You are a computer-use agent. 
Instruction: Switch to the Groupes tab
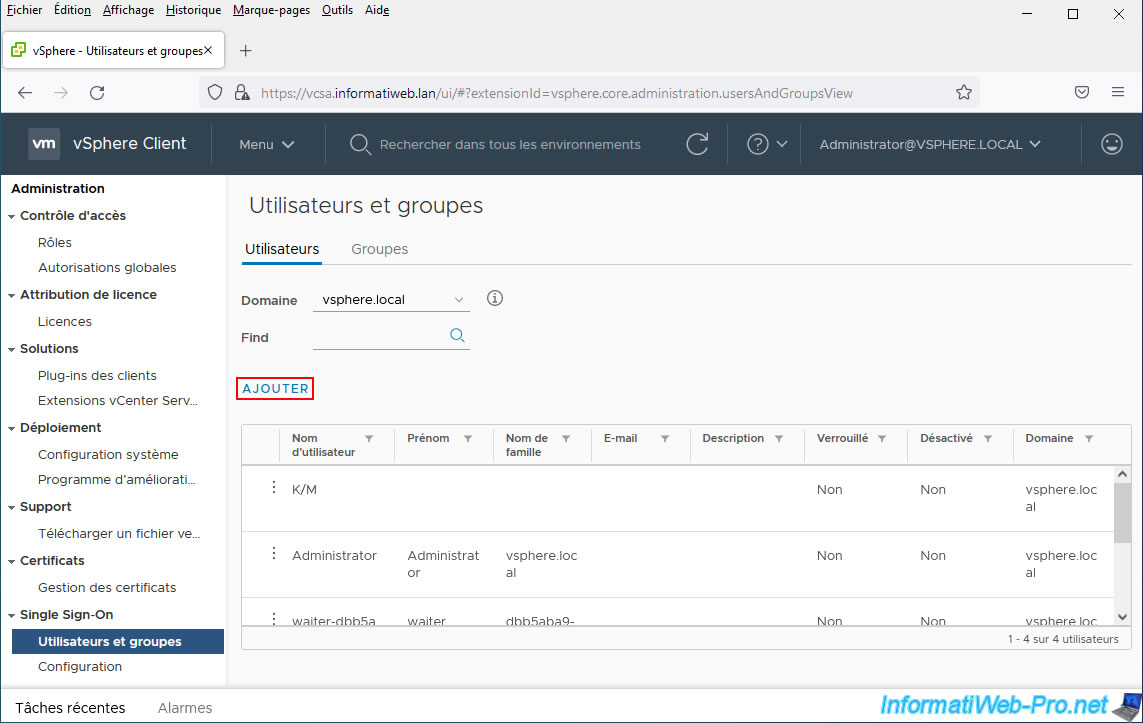pyautogui.click(x=379, y=249)
